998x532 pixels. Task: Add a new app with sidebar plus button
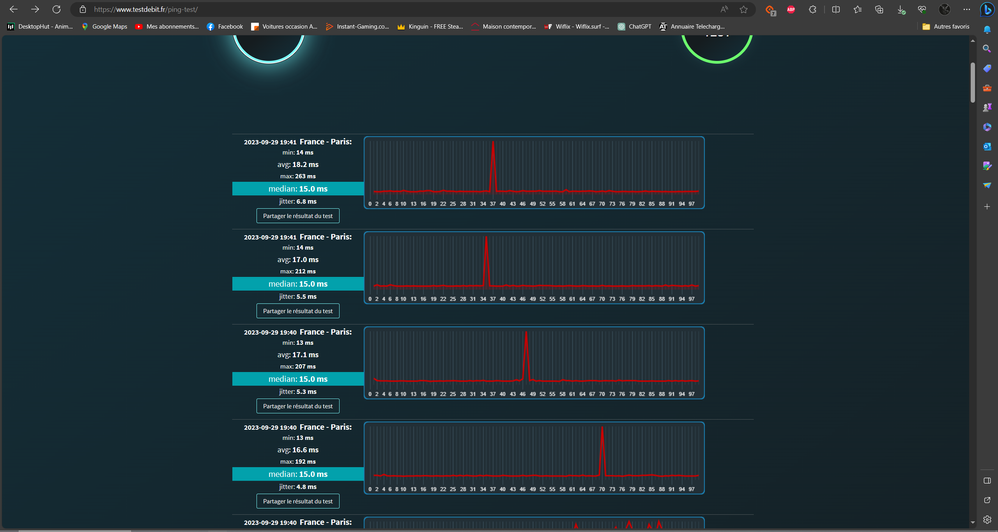987,206
